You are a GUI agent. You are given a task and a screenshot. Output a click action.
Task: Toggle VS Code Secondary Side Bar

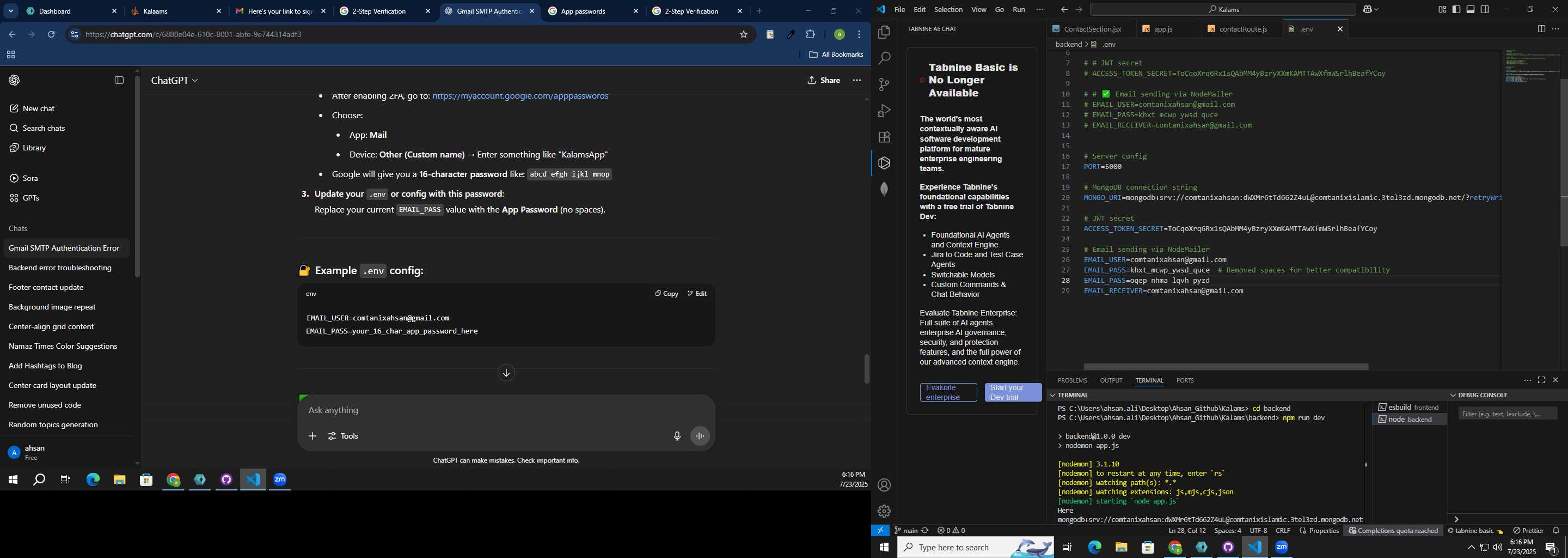(1485, 10)
